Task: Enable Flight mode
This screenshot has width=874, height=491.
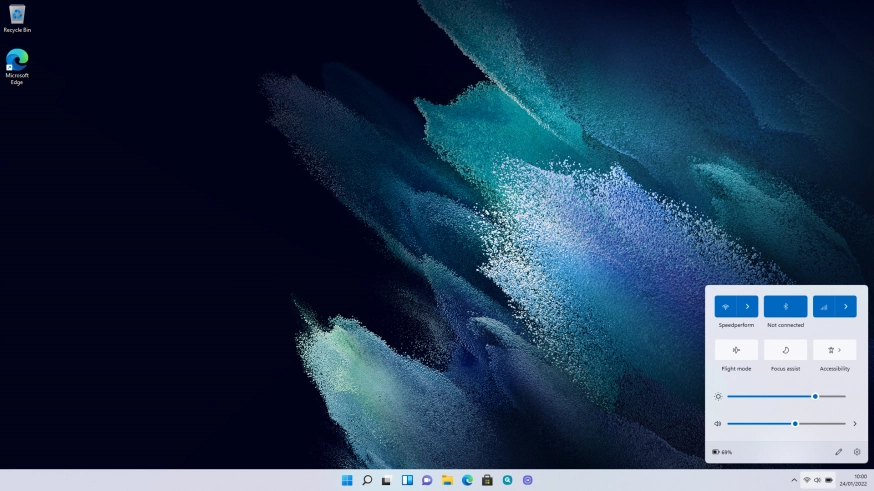Action: 736,350
